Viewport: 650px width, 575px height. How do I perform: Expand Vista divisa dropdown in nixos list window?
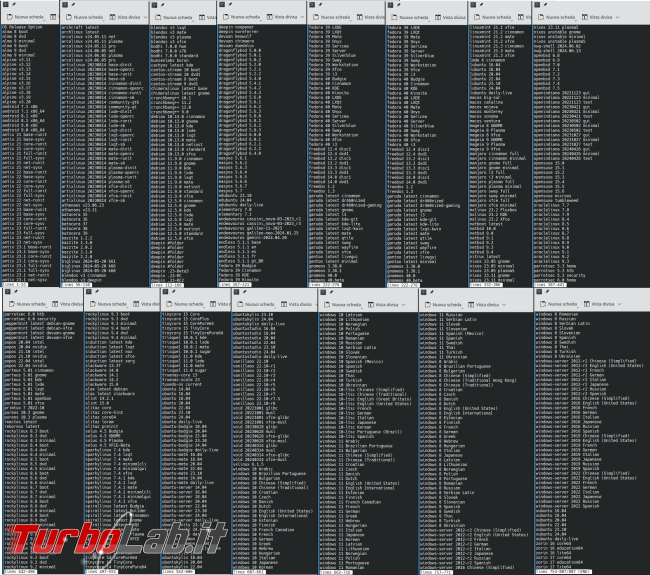(x=617, y=17)
